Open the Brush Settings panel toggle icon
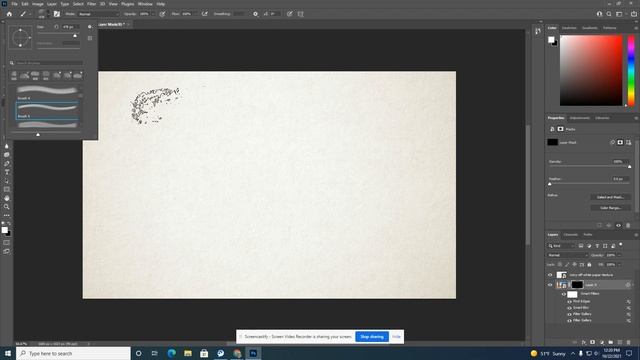The width and height of the screenshot is (640, 360). pyautogui.click(x=57, y=14)
